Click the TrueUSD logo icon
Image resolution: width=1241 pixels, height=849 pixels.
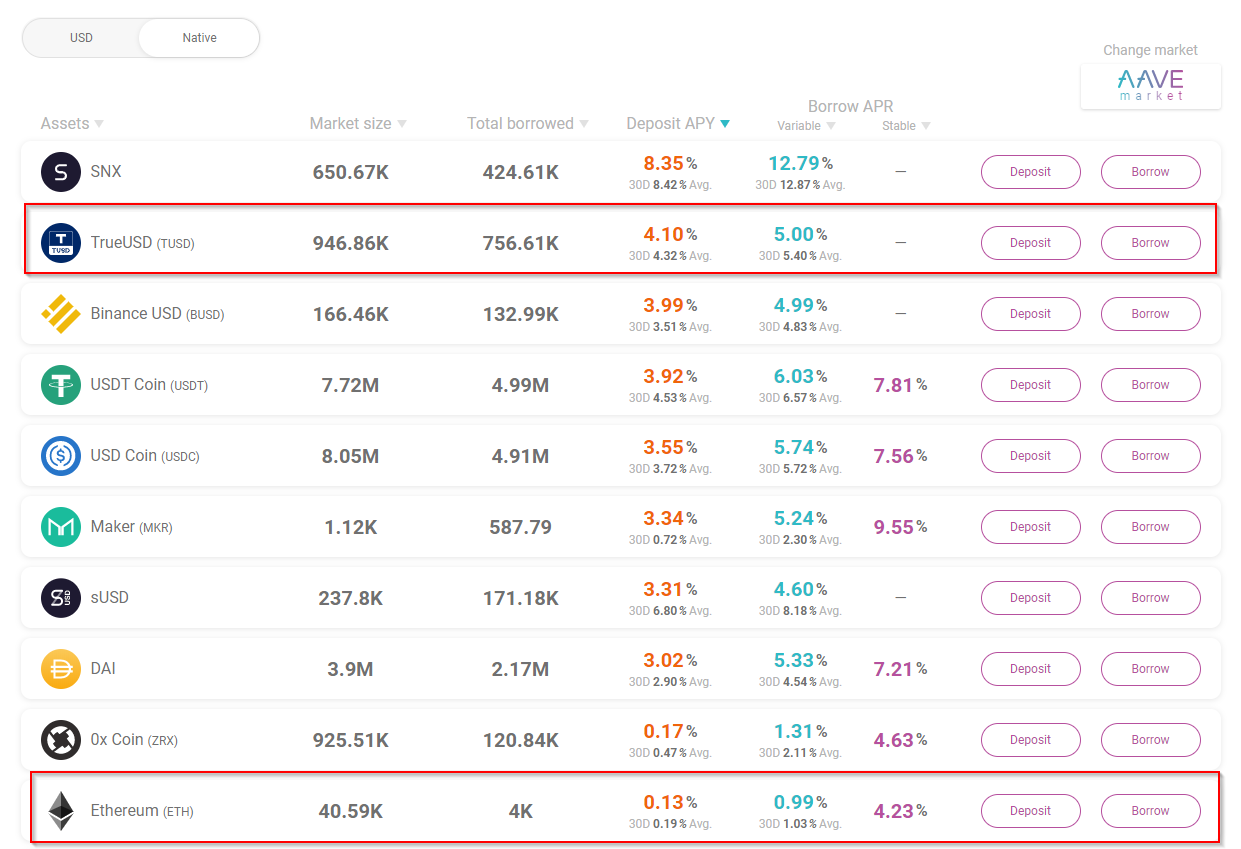click(x=61, y=243)
